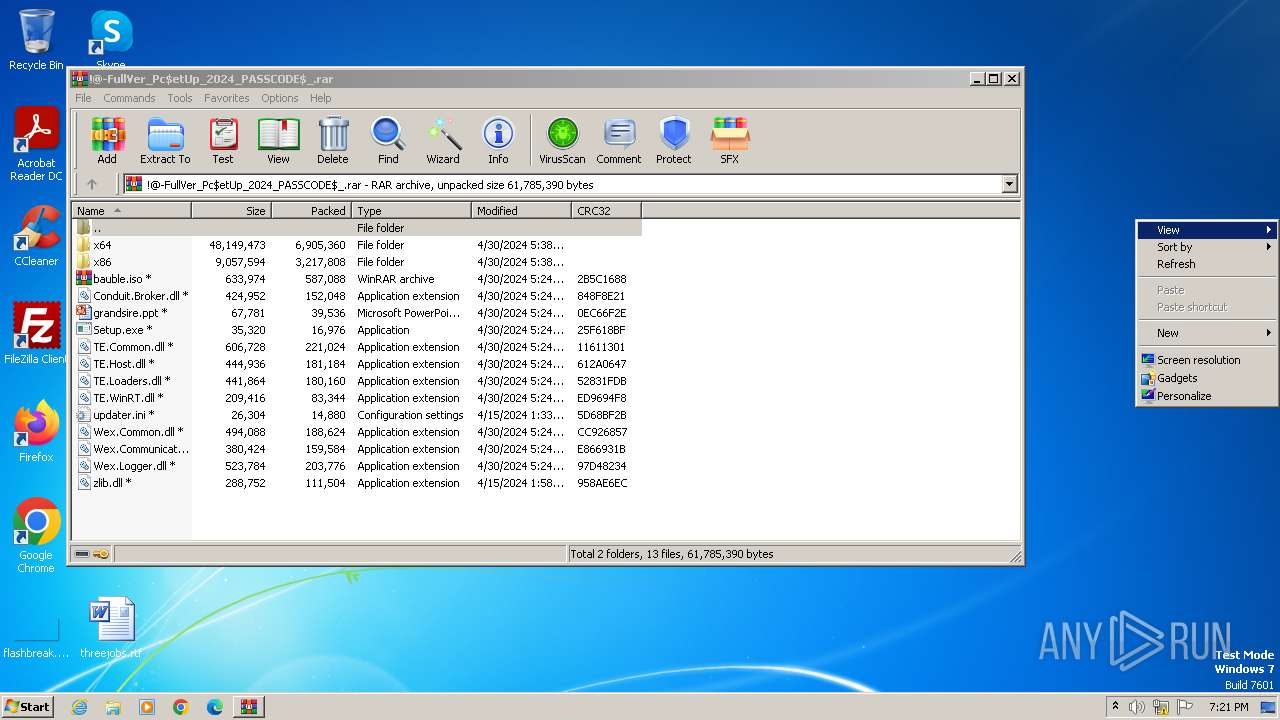The width and height of the screenshot is (1280, 720).
Task: Choose Screen resolution in context menu
Action: click(x=1207, y=360)
